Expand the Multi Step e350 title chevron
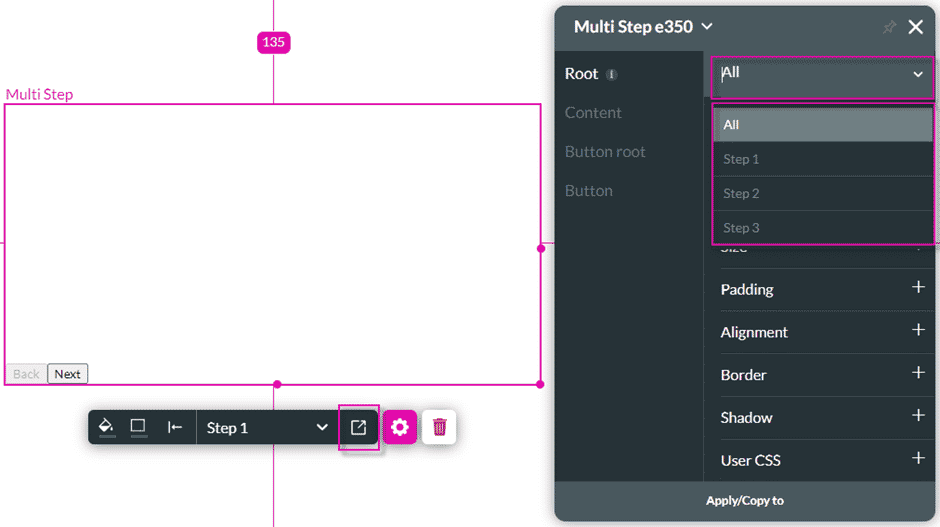 pyautogui.click(x=707, y=26)
